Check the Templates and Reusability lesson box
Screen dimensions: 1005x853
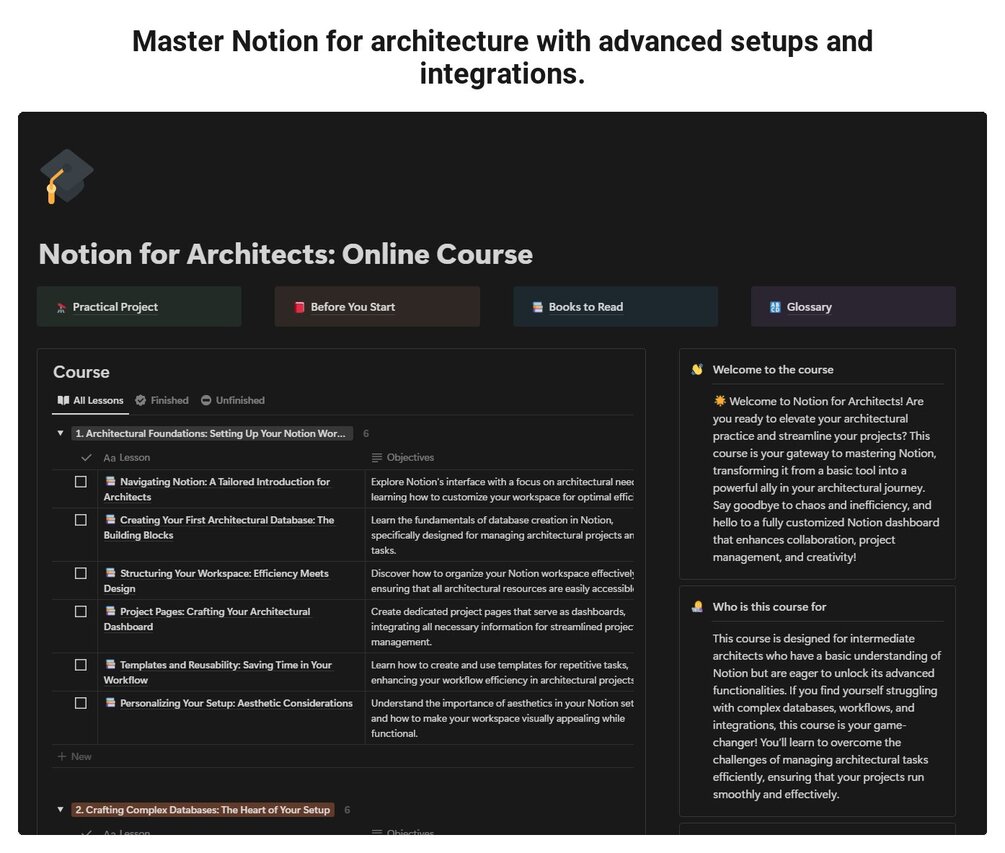point(81,665)
